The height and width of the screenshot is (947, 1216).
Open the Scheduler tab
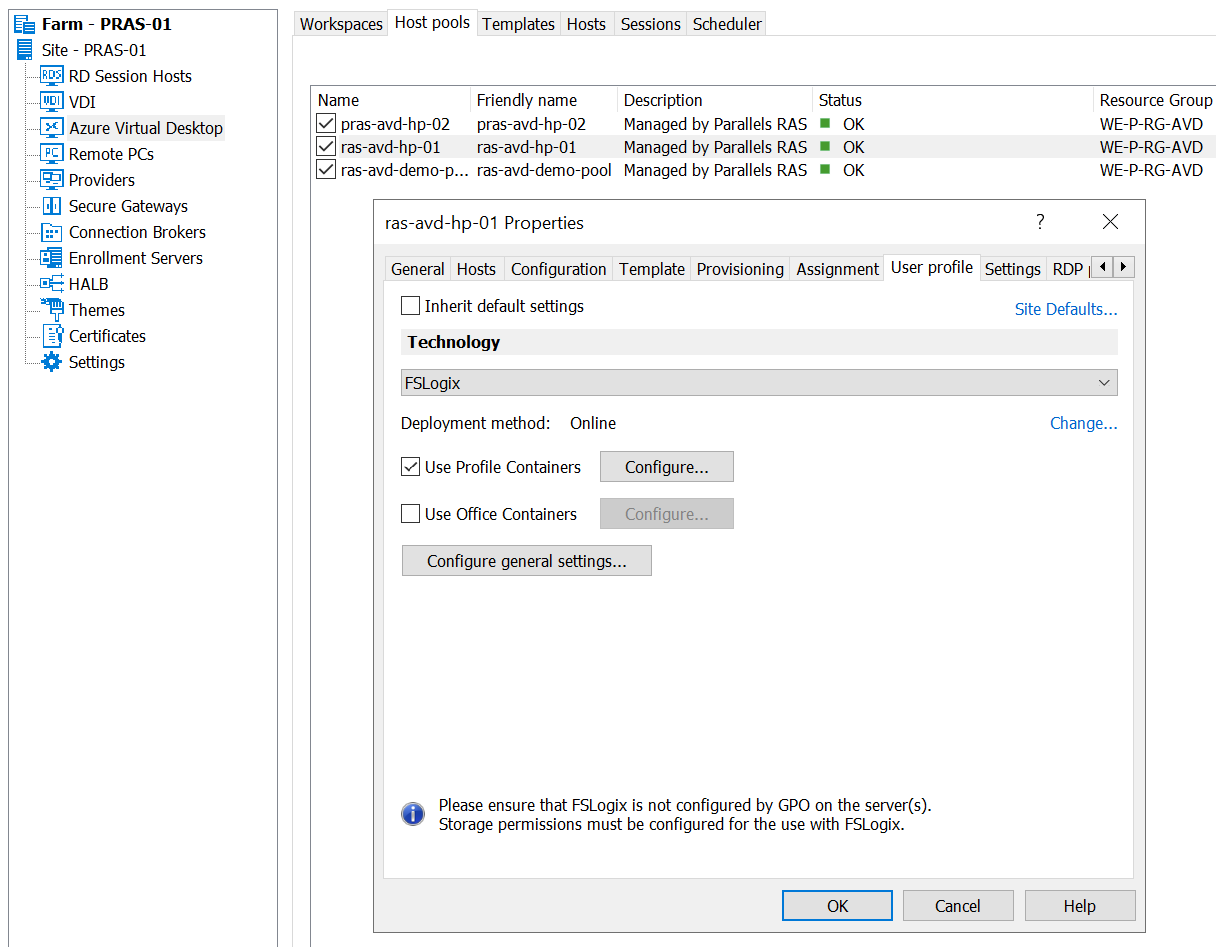click(x=727, y=24)
